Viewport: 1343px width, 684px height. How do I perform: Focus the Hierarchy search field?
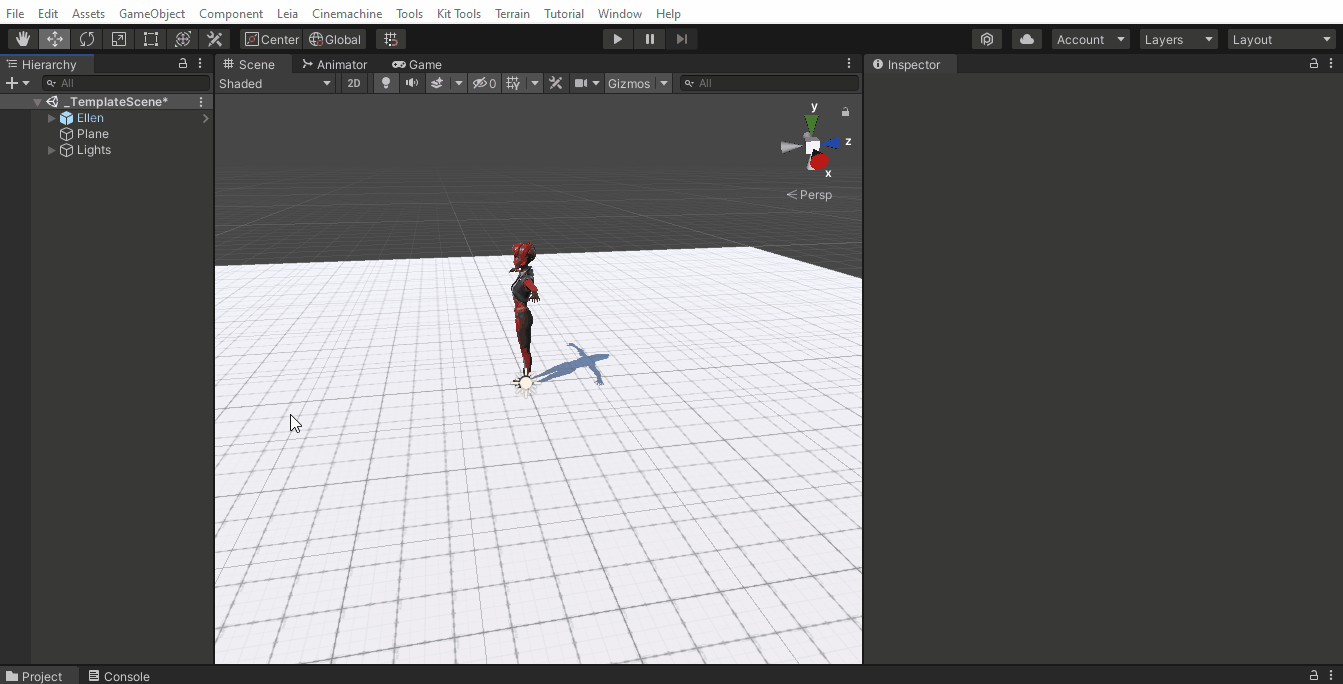pos(126,83)
